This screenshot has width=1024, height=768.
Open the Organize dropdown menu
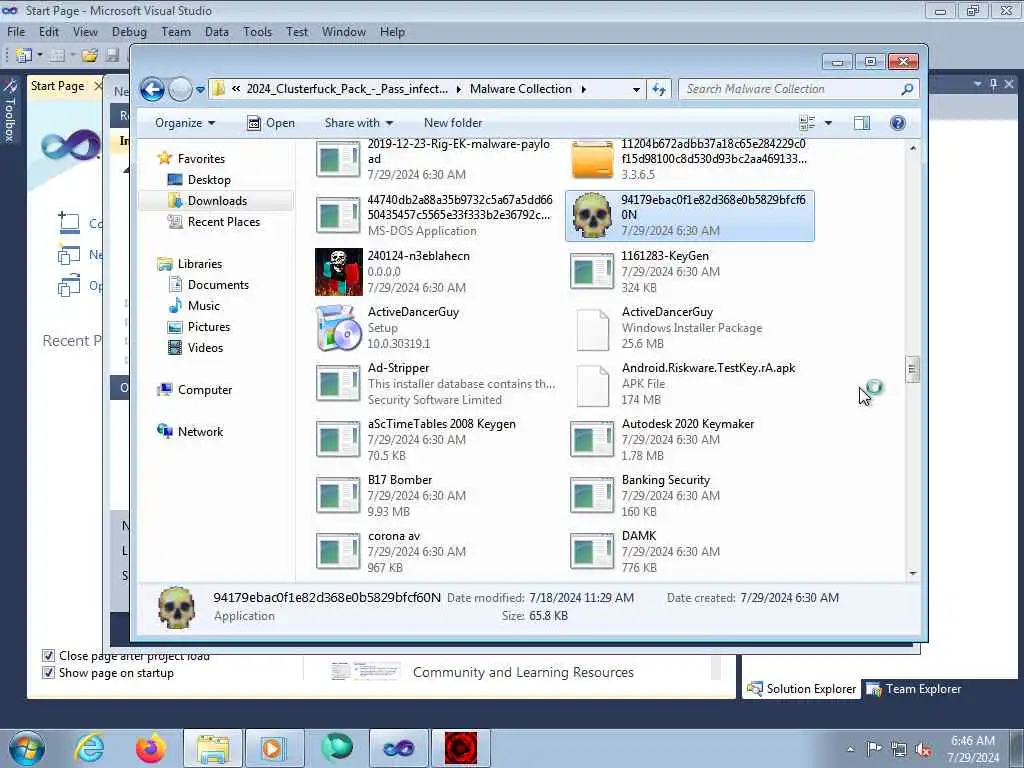(185, 123)
